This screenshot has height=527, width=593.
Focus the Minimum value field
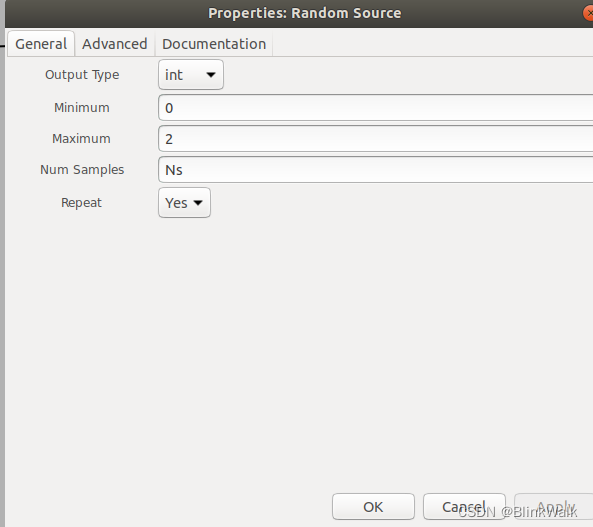[x=376, y=108]
